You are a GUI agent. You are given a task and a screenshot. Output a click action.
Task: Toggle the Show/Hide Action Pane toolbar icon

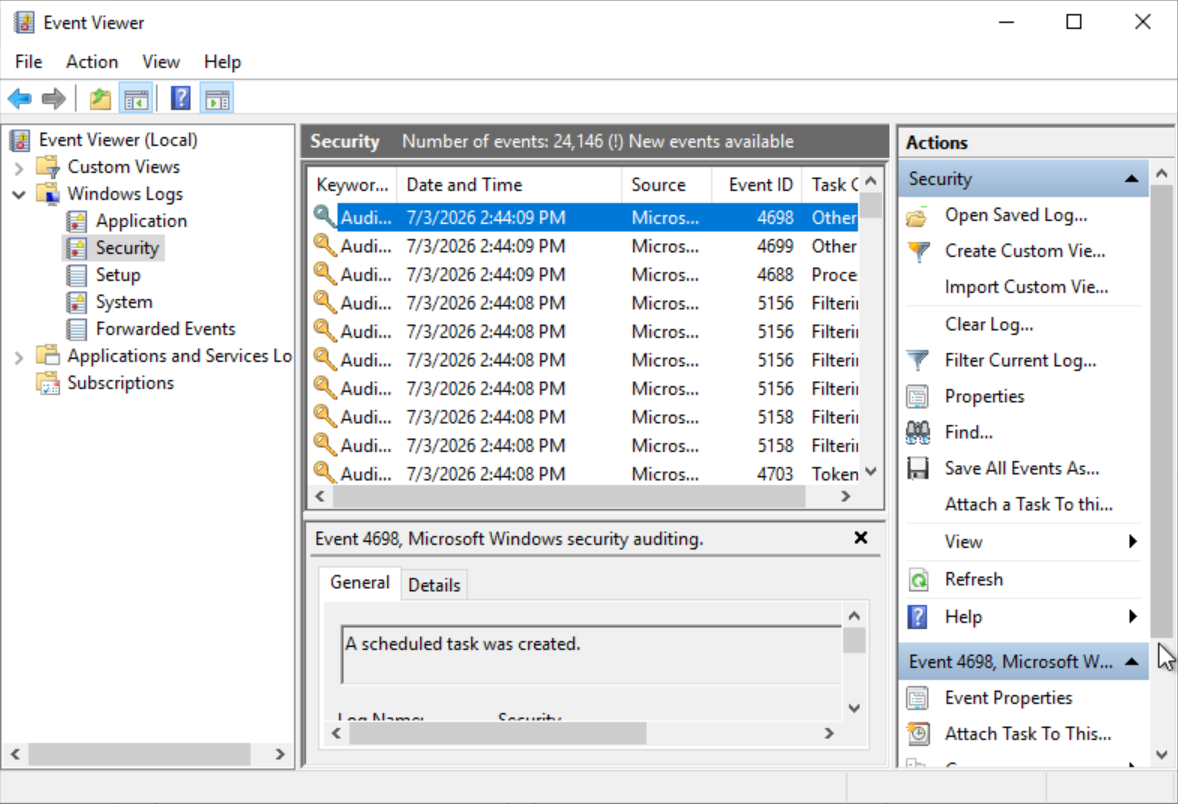coord(217,98)
